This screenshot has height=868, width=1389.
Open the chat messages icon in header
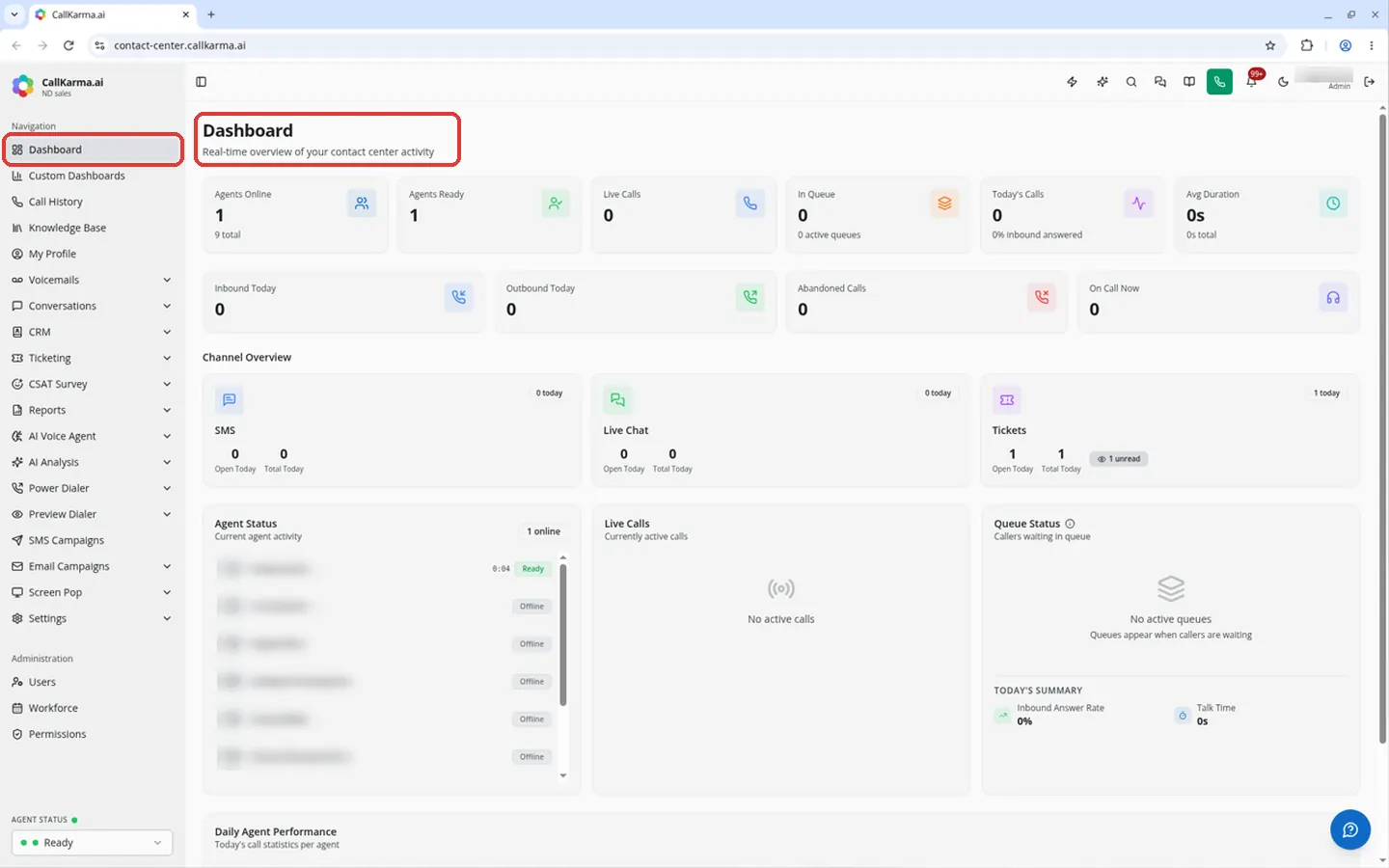1160,82
